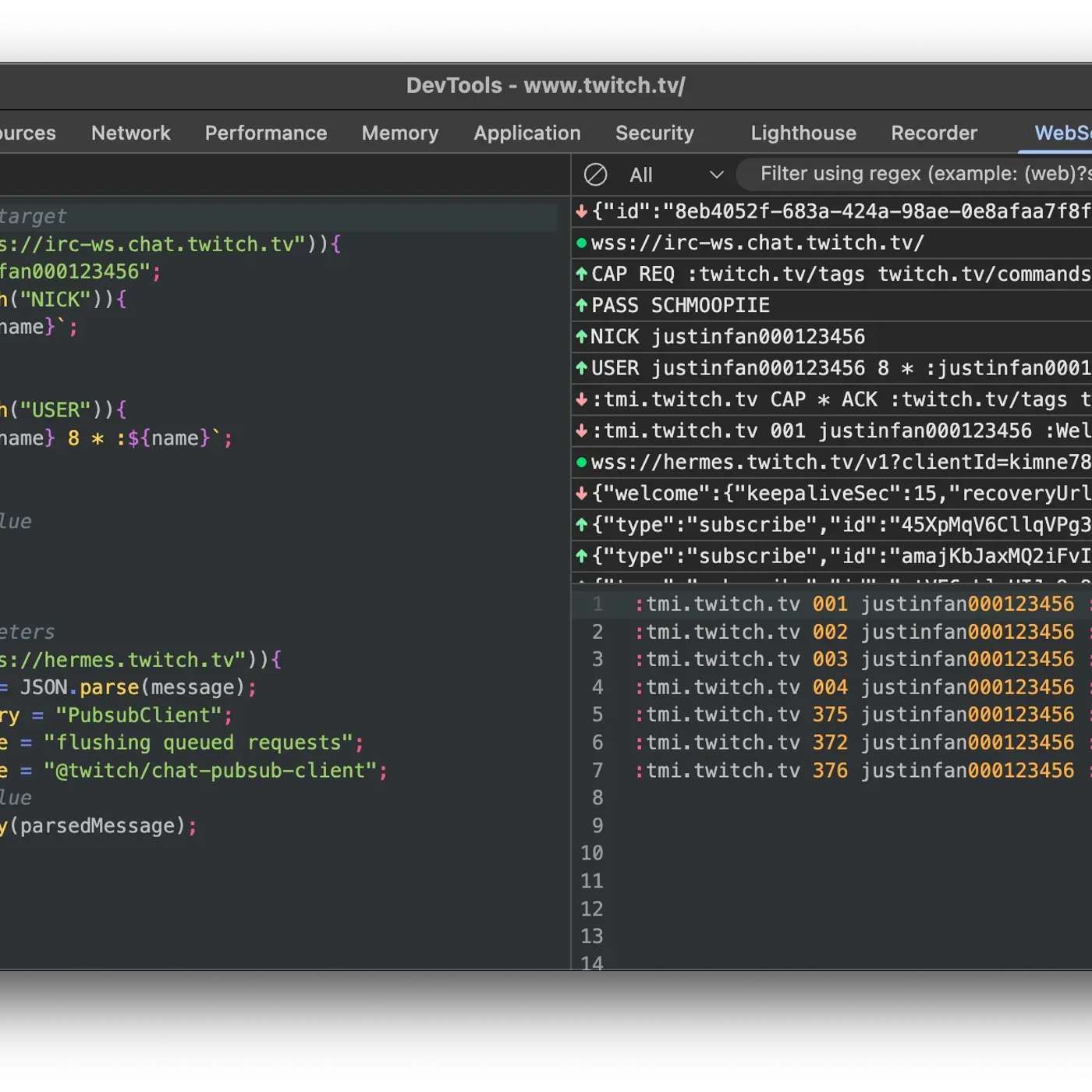The height and width of the screenshot is (1092, 1092).
Task: Clear the WebSocket messages list
Action: tap(595, 175)
